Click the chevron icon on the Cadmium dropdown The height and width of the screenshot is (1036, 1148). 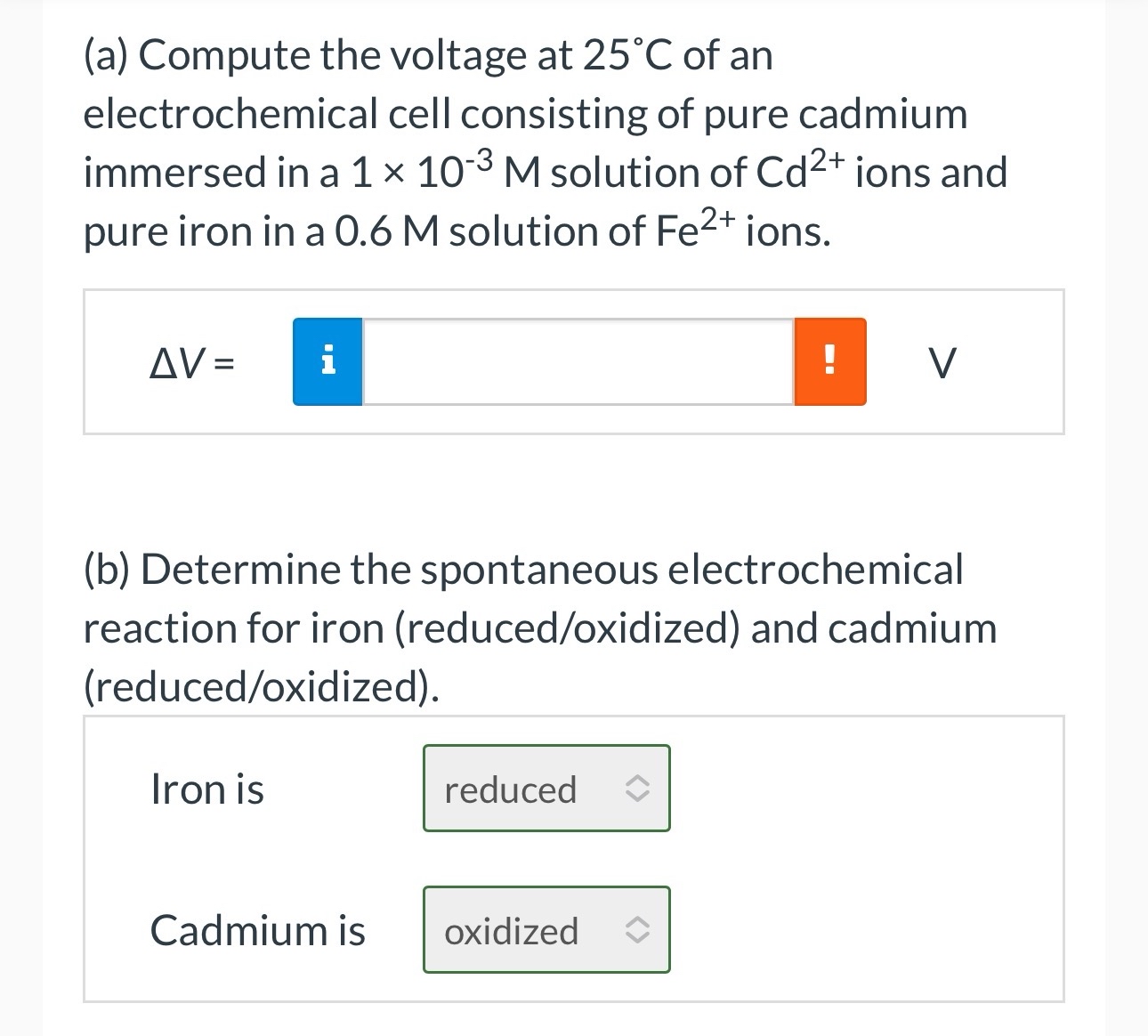click(x=639, y=930)
